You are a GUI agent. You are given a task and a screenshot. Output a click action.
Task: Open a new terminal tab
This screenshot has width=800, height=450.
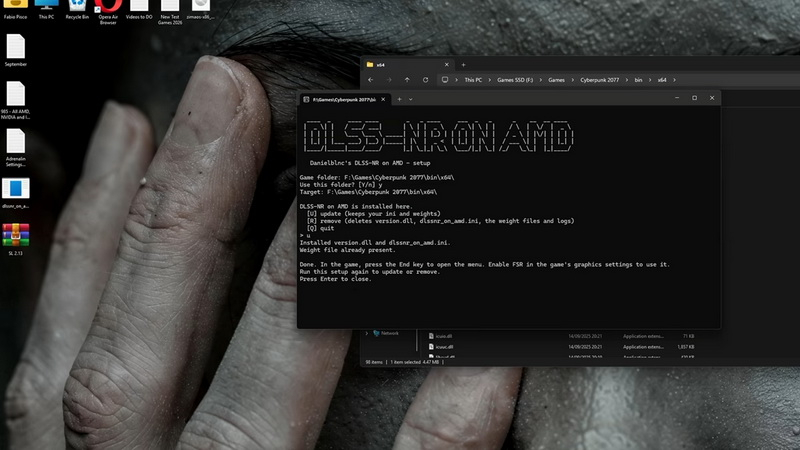(x=399, y=99)
